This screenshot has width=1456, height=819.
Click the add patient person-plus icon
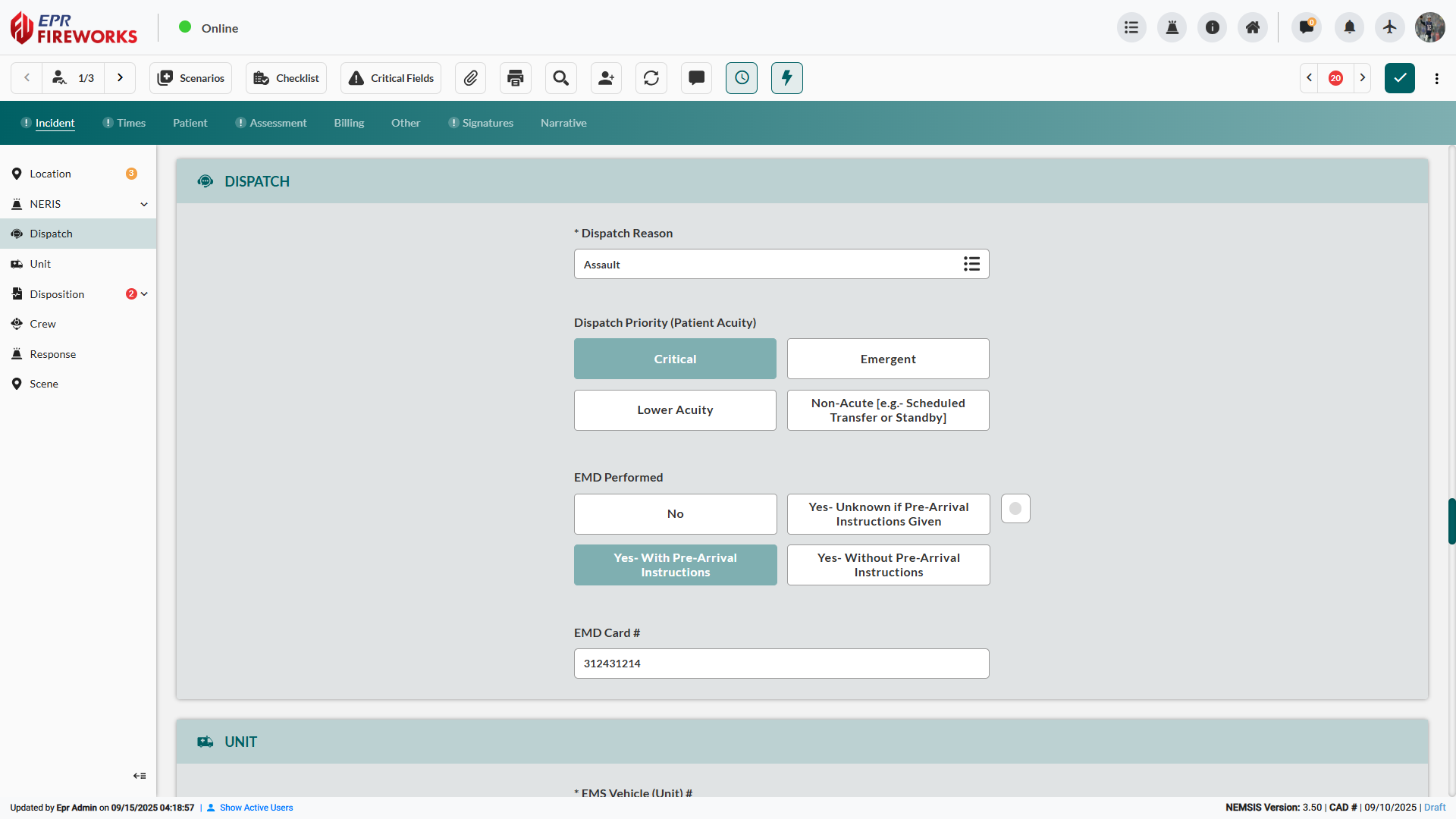(x=606, y=78)
